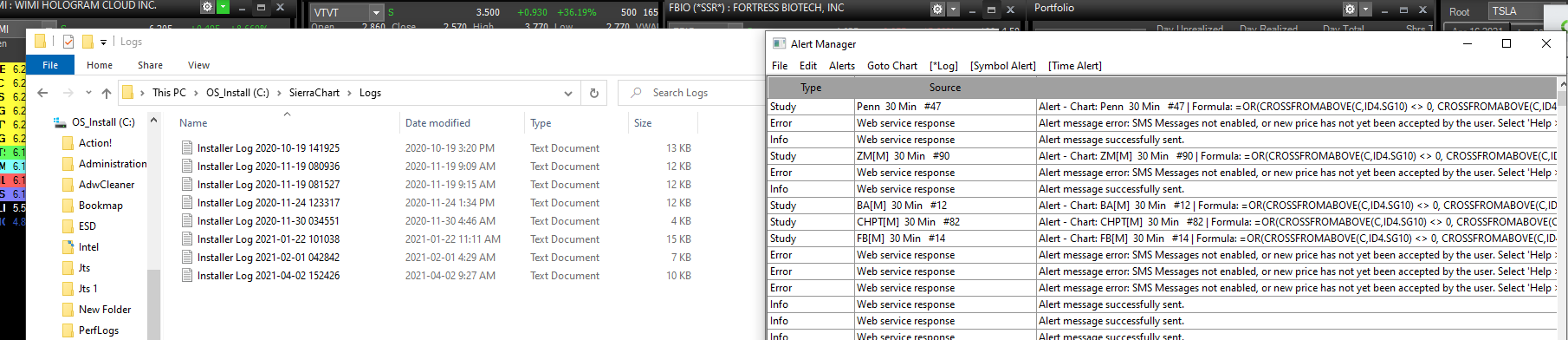This screenshot has width=1568, height=340.
Task: Open dropdown arrow beside FBIO gear icon
Action: pos(953,9)
